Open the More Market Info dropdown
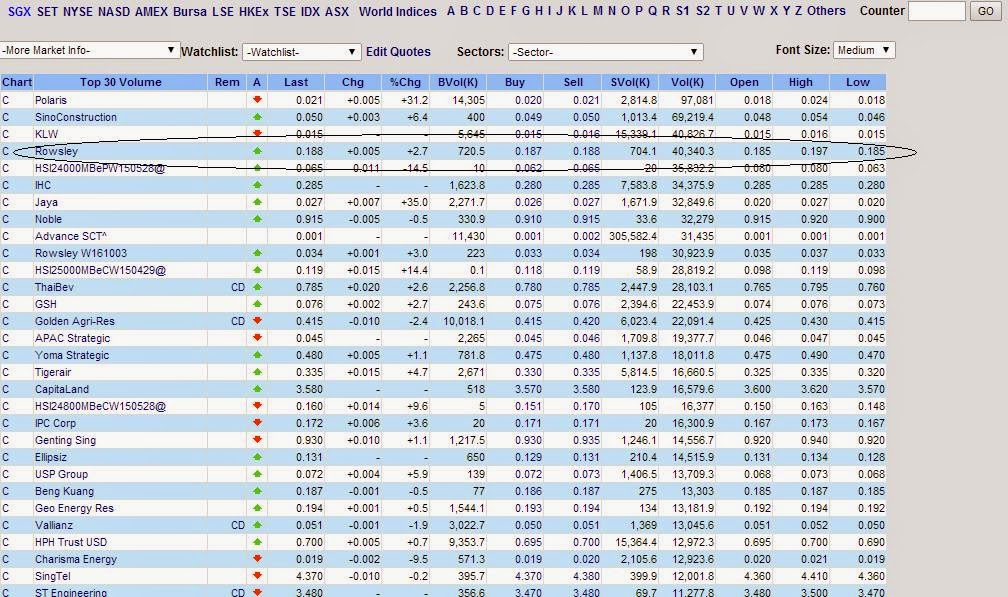 pos(89,50)
